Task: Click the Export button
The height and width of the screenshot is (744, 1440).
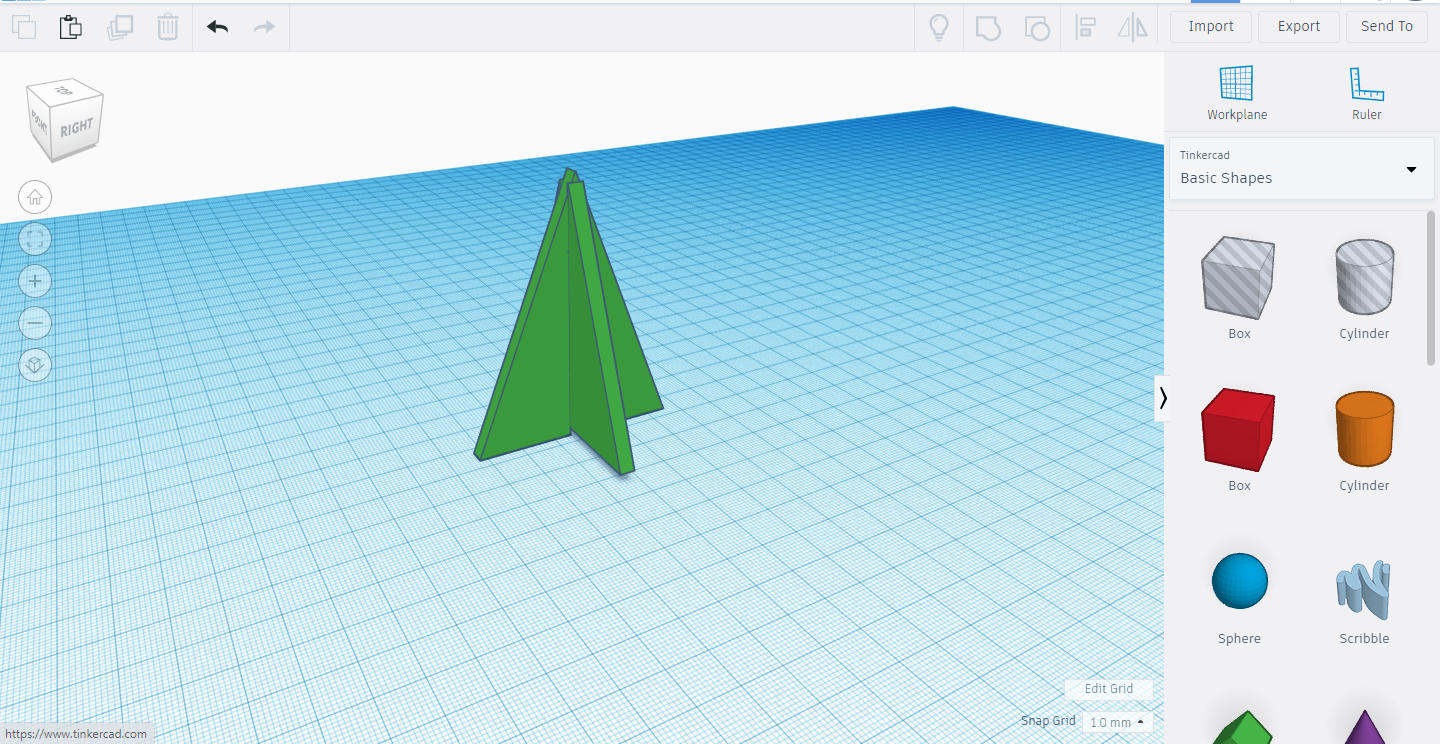Action: pyautogui.click(x=1299, y=27)
